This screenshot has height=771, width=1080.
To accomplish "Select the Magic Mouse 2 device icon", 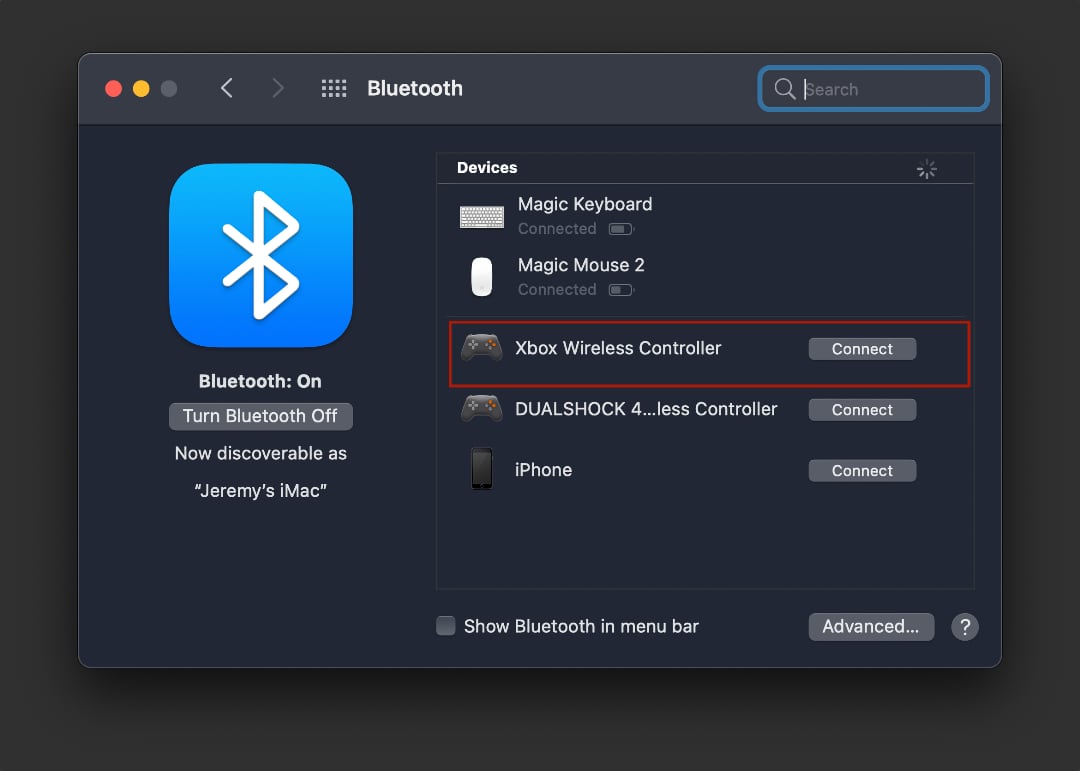I will pos(481,277).
